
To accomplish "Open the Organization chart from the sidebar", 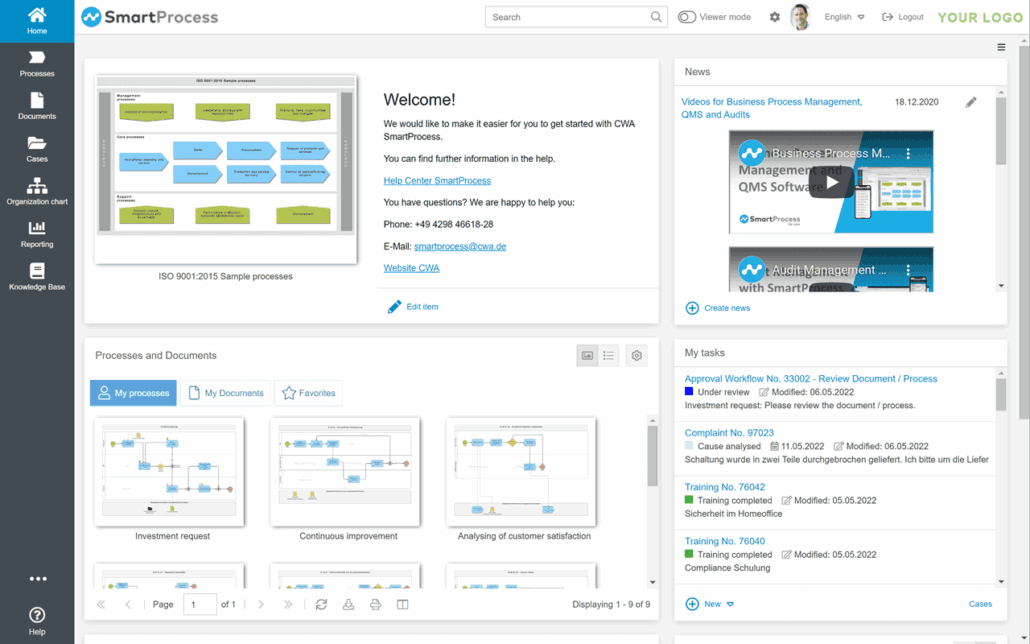I will (x=36, y=190).
